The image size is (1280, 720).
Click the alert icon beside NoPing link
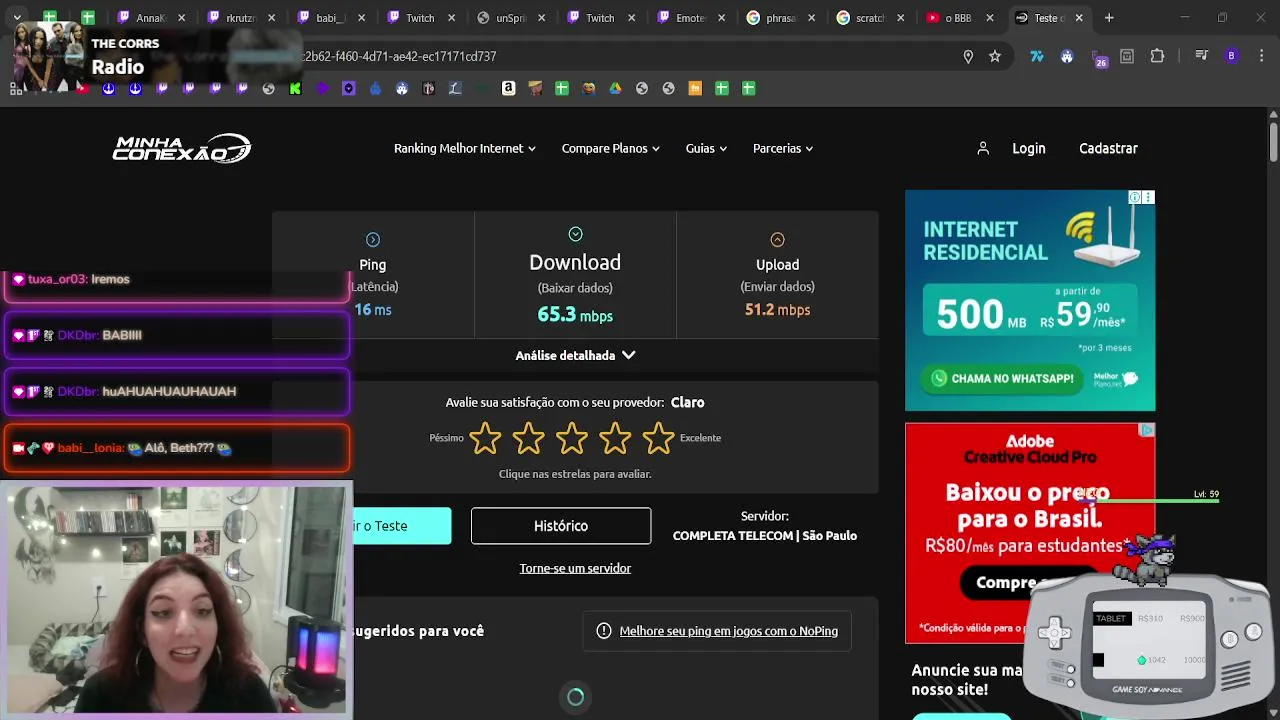coord(604,631)
